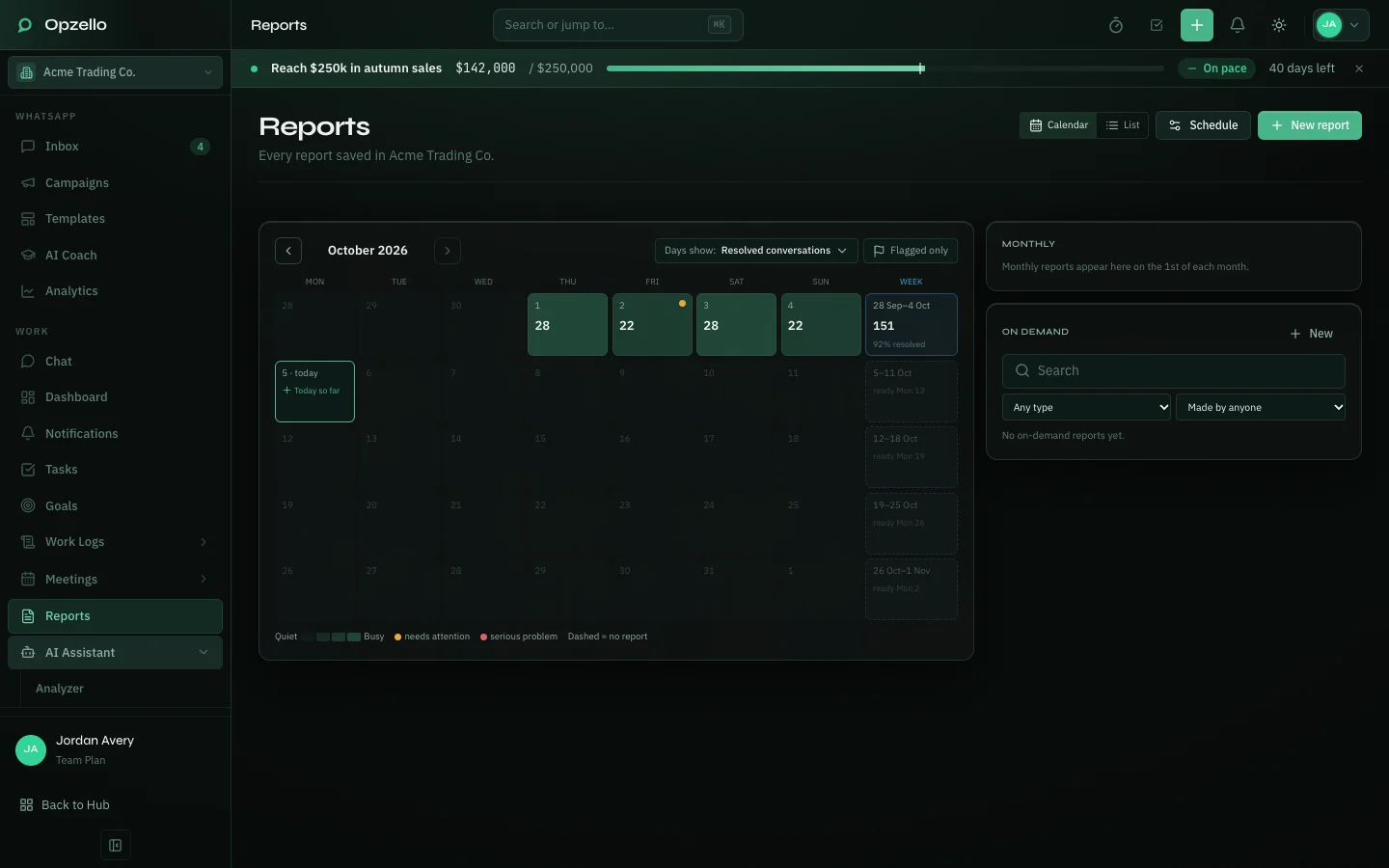
Task: Open the October 3 report cell
Action: click(737, 325)
